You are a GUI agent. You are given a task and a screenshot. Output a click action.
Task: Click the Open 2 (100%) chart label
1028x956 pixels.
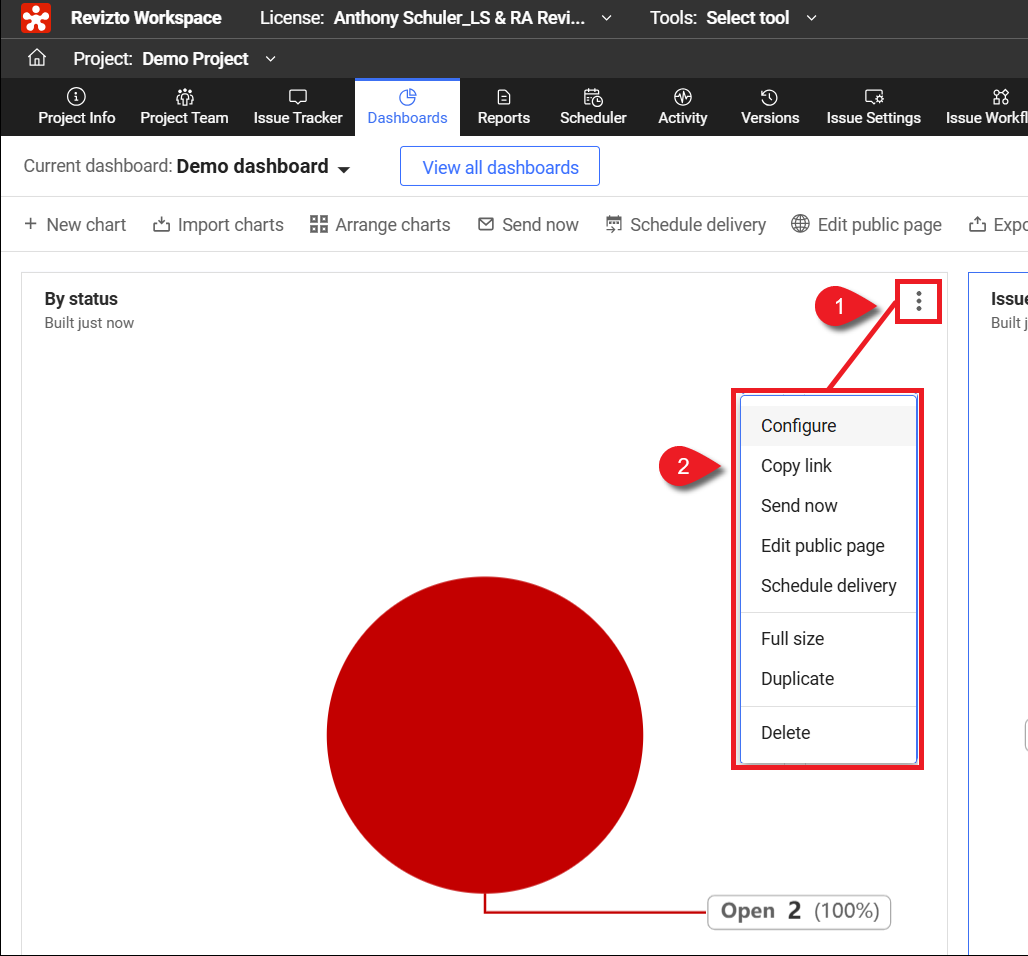coord(799,911)
